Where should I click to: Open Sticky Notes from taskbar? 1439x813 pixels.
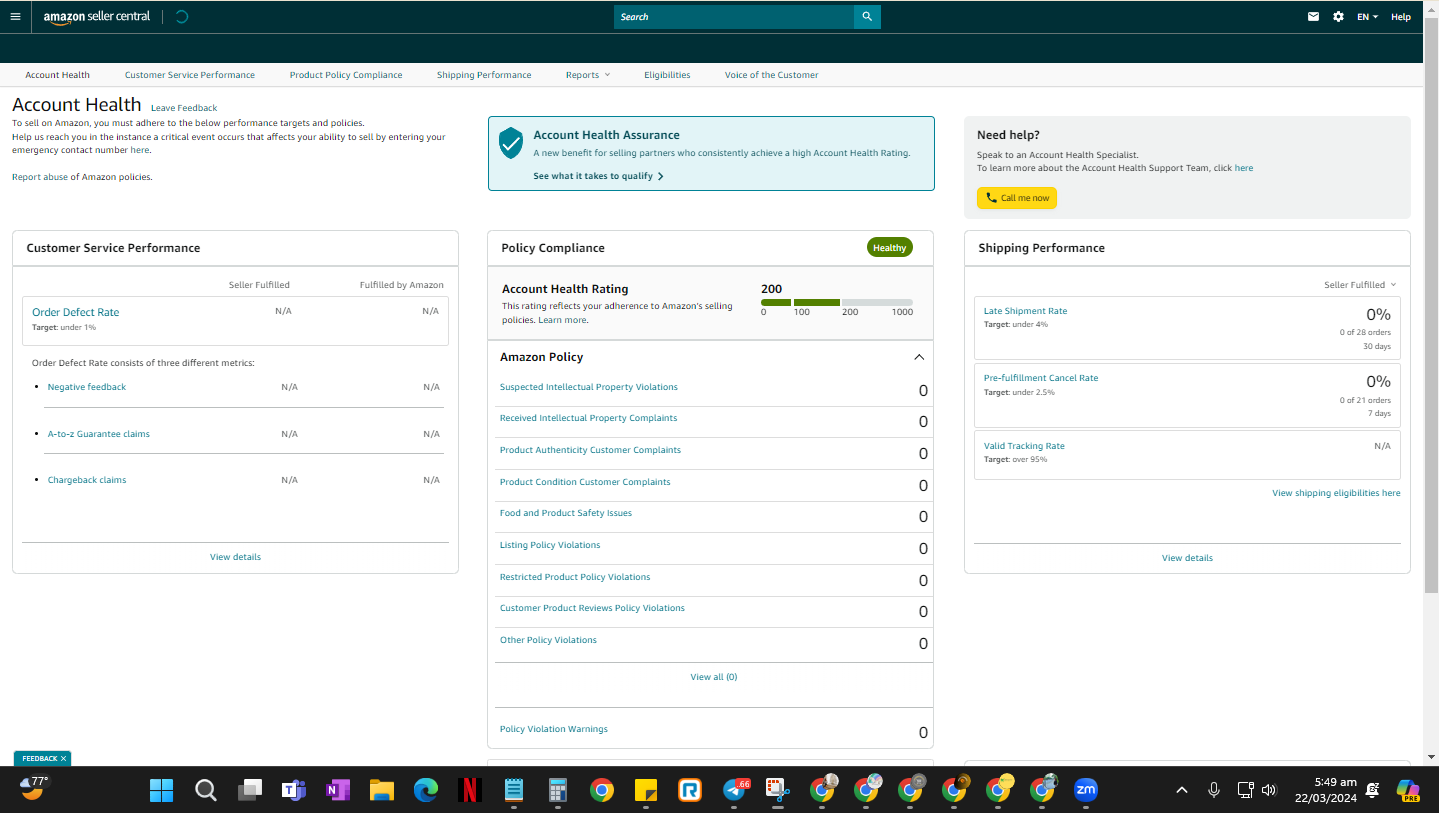(x=646, y=790)
